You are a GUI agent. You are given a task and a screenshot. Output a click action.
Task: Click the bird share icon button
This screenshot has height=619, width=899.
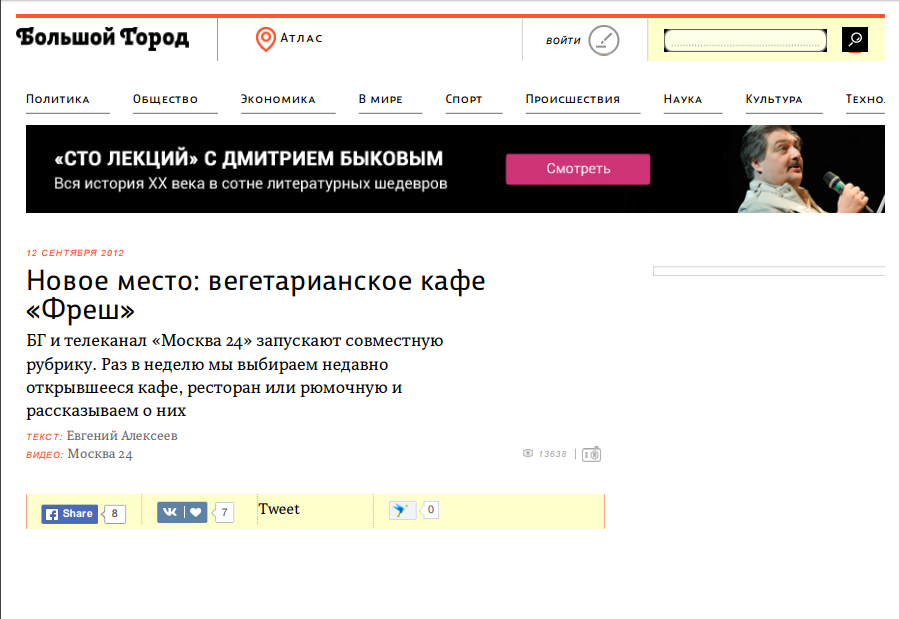[x=402, y=510]
